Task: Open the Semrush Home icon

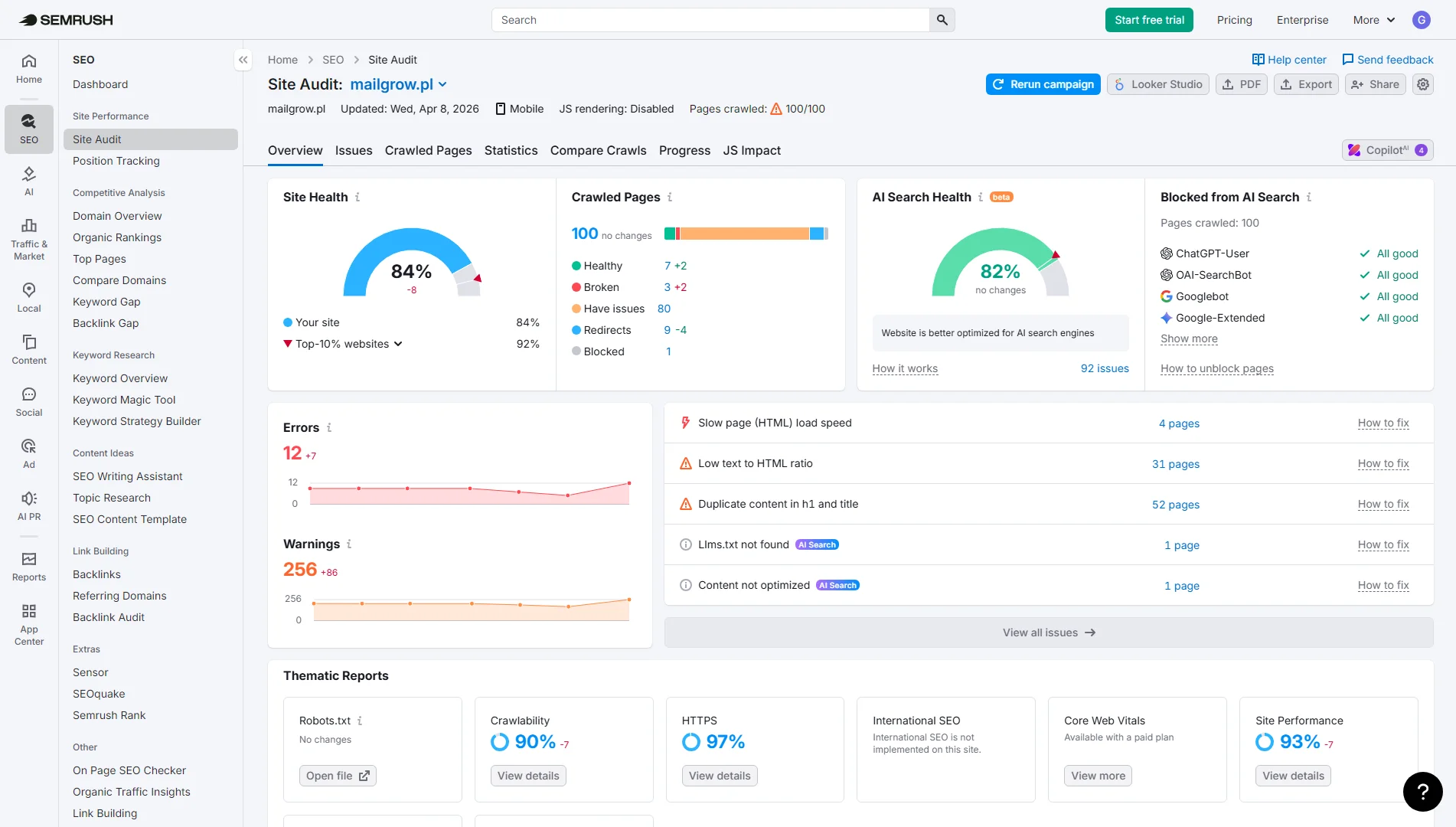Action: 28,69
